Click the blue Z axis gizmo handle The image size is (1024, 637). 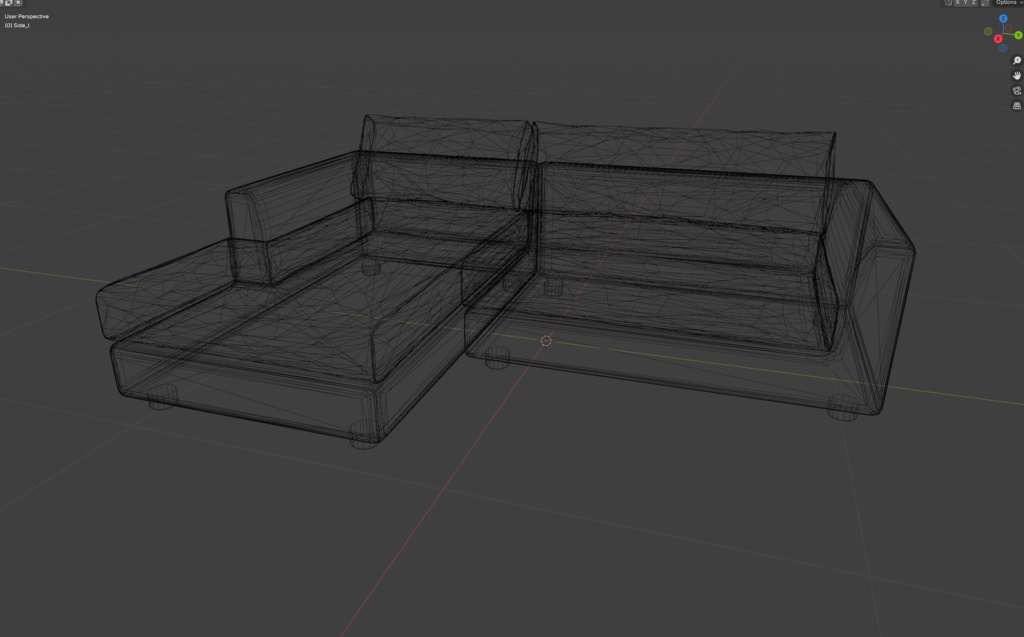(x=1003, y=18)
